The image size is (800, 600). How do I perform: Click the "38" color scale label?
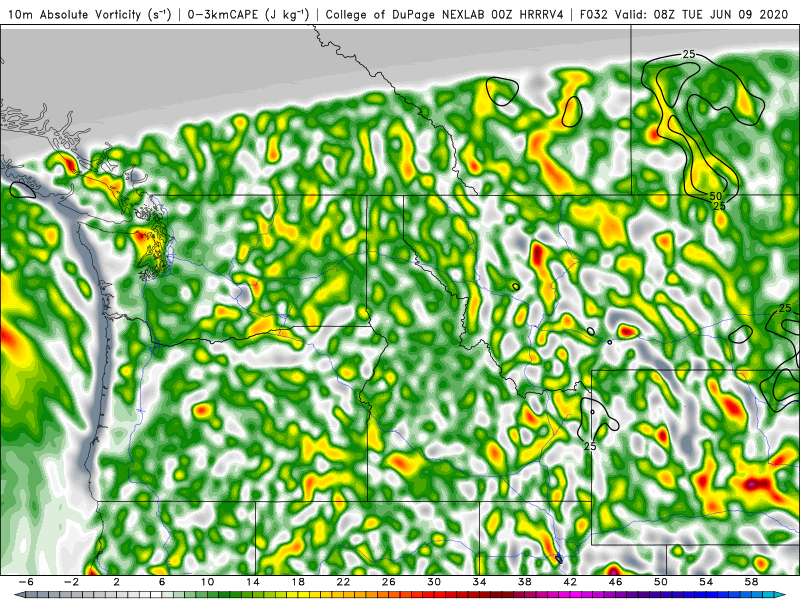point(524,582)
